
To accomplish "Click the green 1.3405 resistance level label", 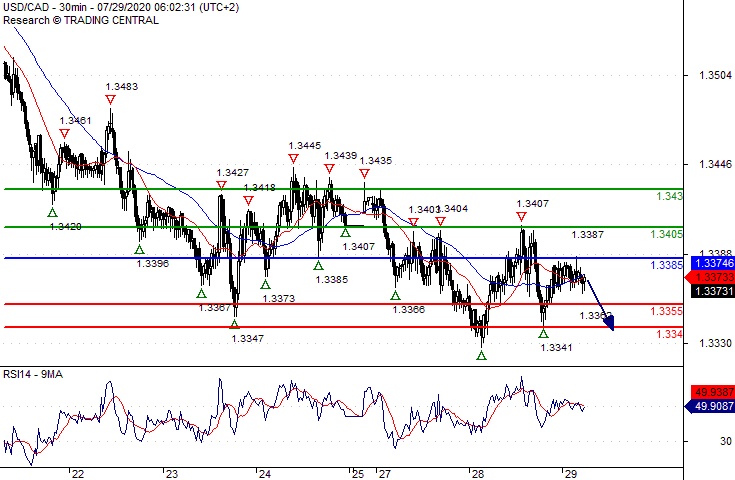I will click(x=667, y=234).
